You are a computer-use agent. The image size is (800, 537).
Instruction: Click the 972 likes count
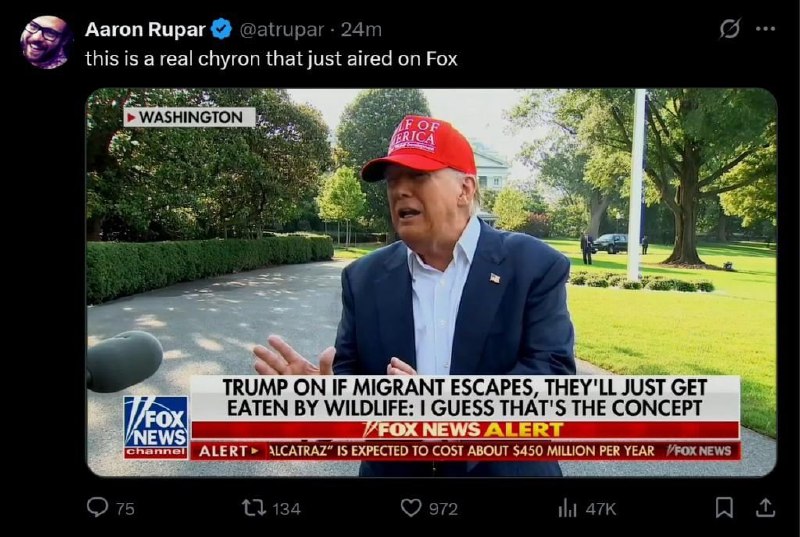(x=443, y=509)
